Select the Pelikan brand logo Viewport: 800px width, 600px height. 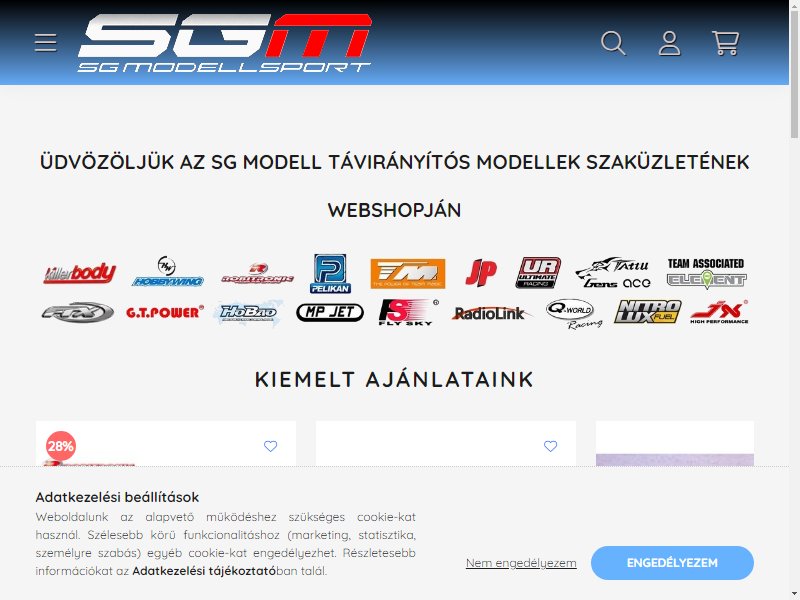pyautogui.click(x=330, y=273)
